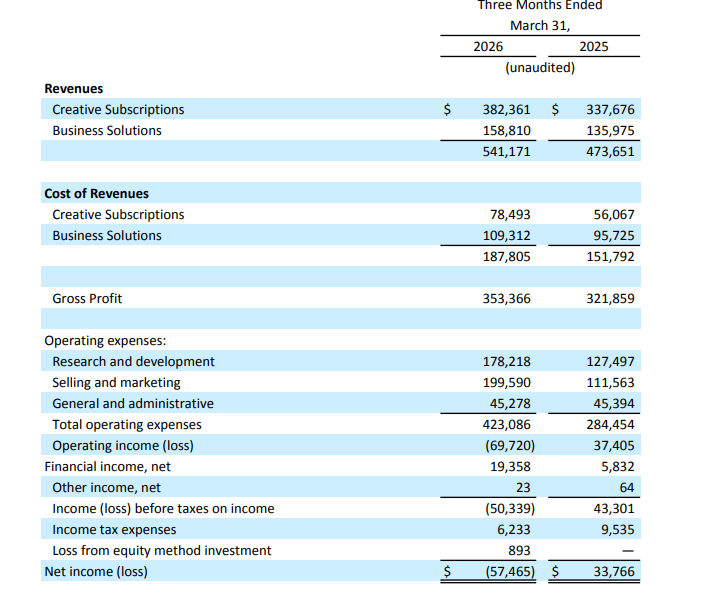
Task: Select 'Selling and marketing' row label
Action: pyautogui.click(x=116, y=383)
